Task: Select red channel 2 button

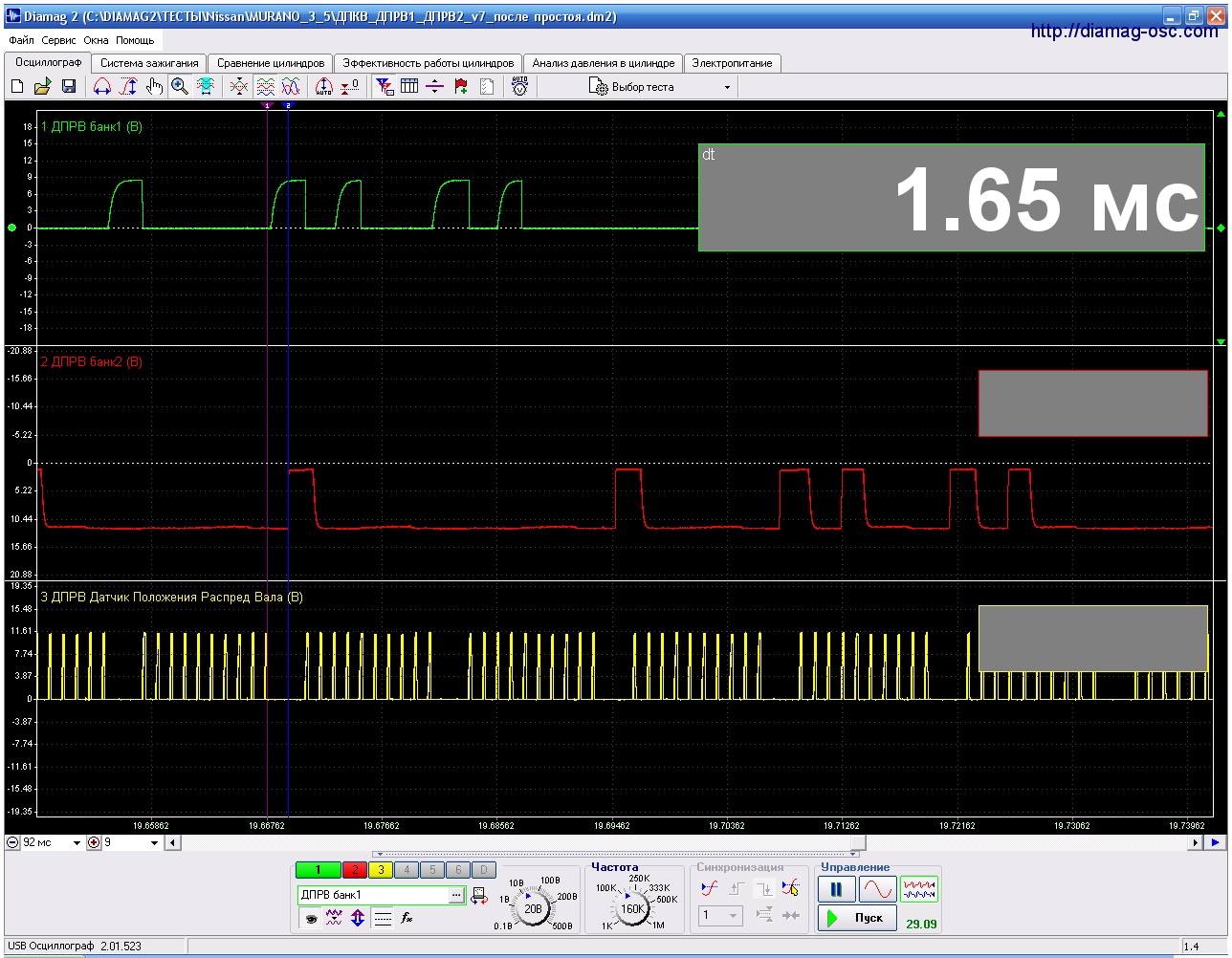Action: click(355, 870)
